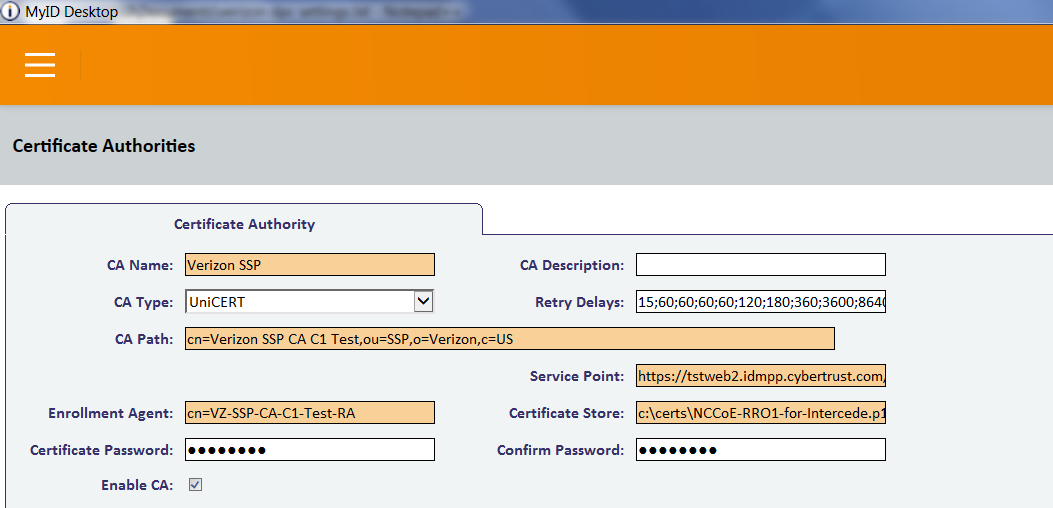Click the Service Point URL field
Image resolution: width=1053 pixels, height=508 pixels.
(761, 376)
